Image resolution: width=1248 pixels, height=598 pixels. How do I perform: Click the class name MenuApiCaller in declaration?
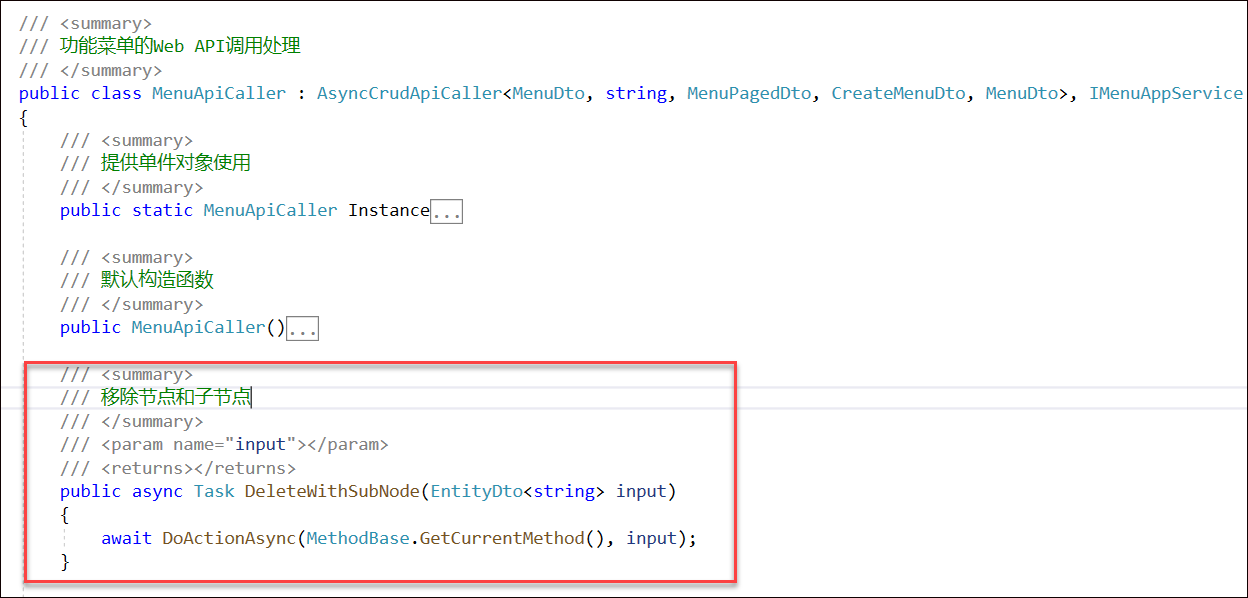219,93
